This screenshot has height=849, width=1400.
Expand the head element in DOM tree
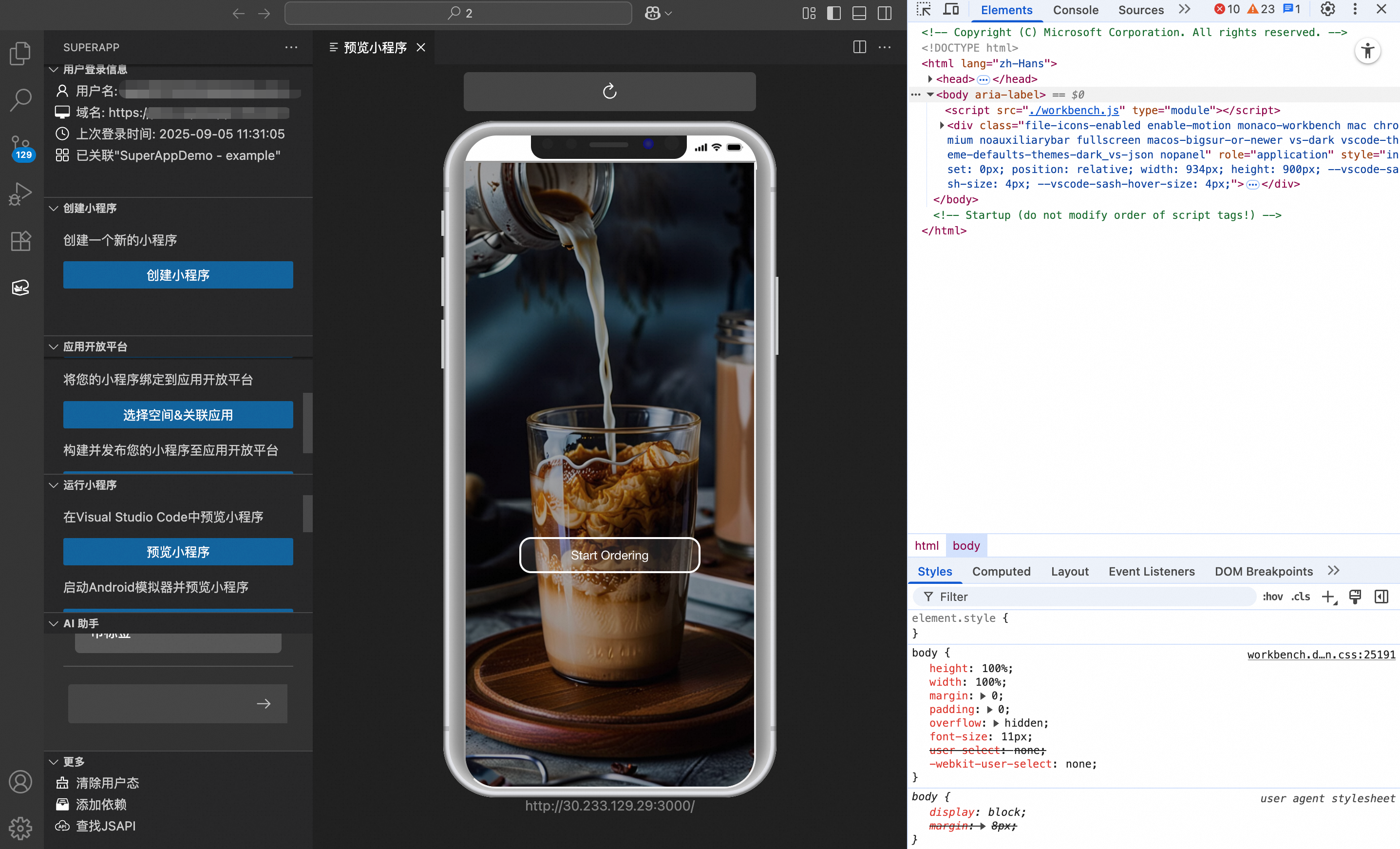pos(930,79)
